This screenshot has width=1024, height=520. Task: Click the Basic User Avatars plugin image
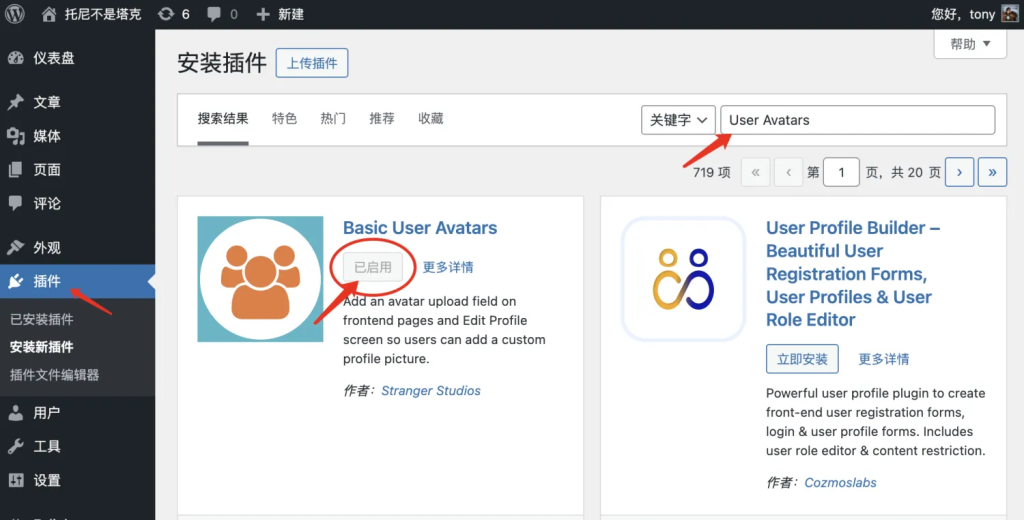261,279
